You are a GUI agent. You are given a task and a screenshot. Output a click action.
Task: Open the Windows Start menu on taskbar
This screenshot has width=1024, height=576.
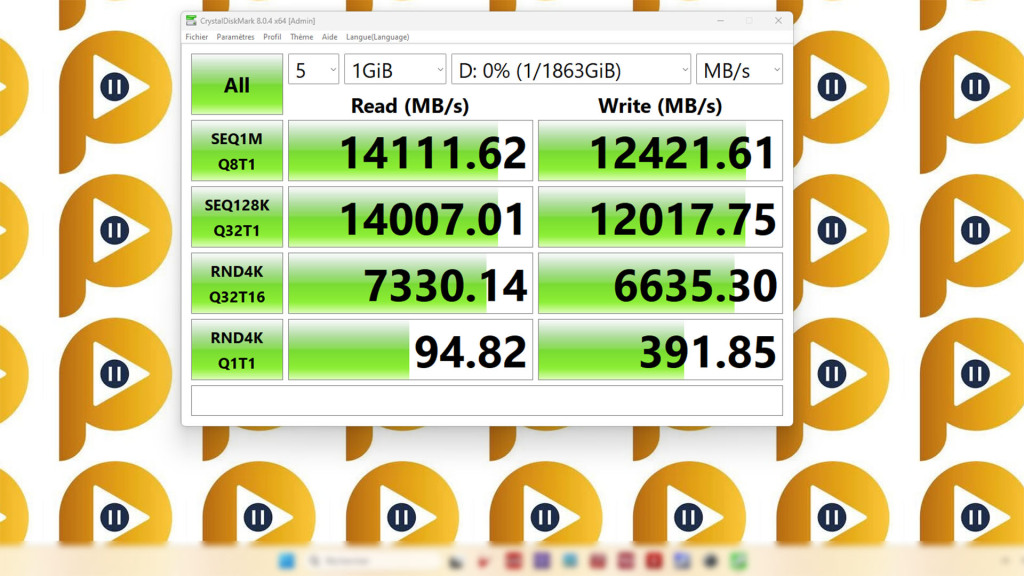click(x=286, y=561)
